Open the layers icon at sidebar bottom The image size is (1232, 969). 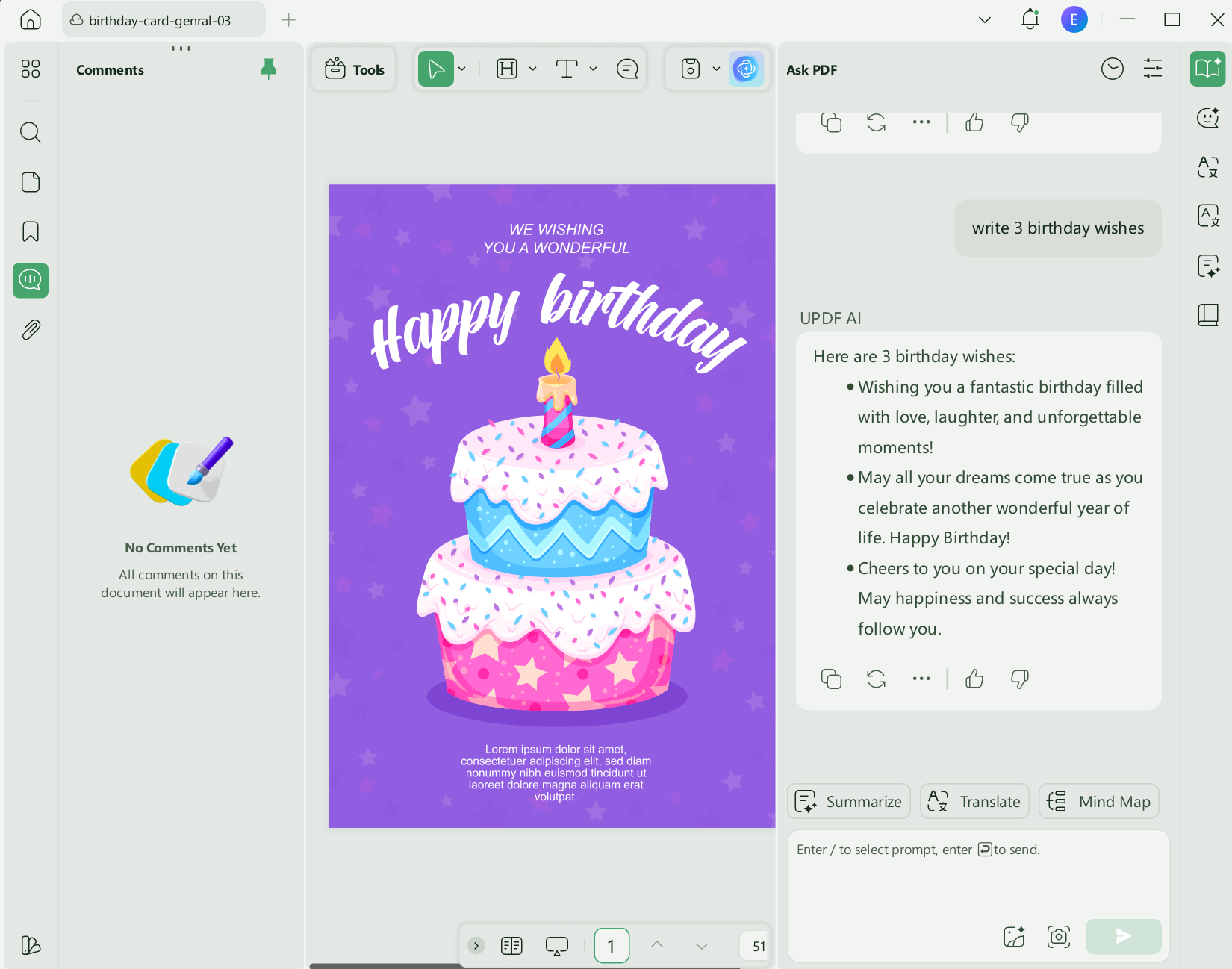coord(31,945)
